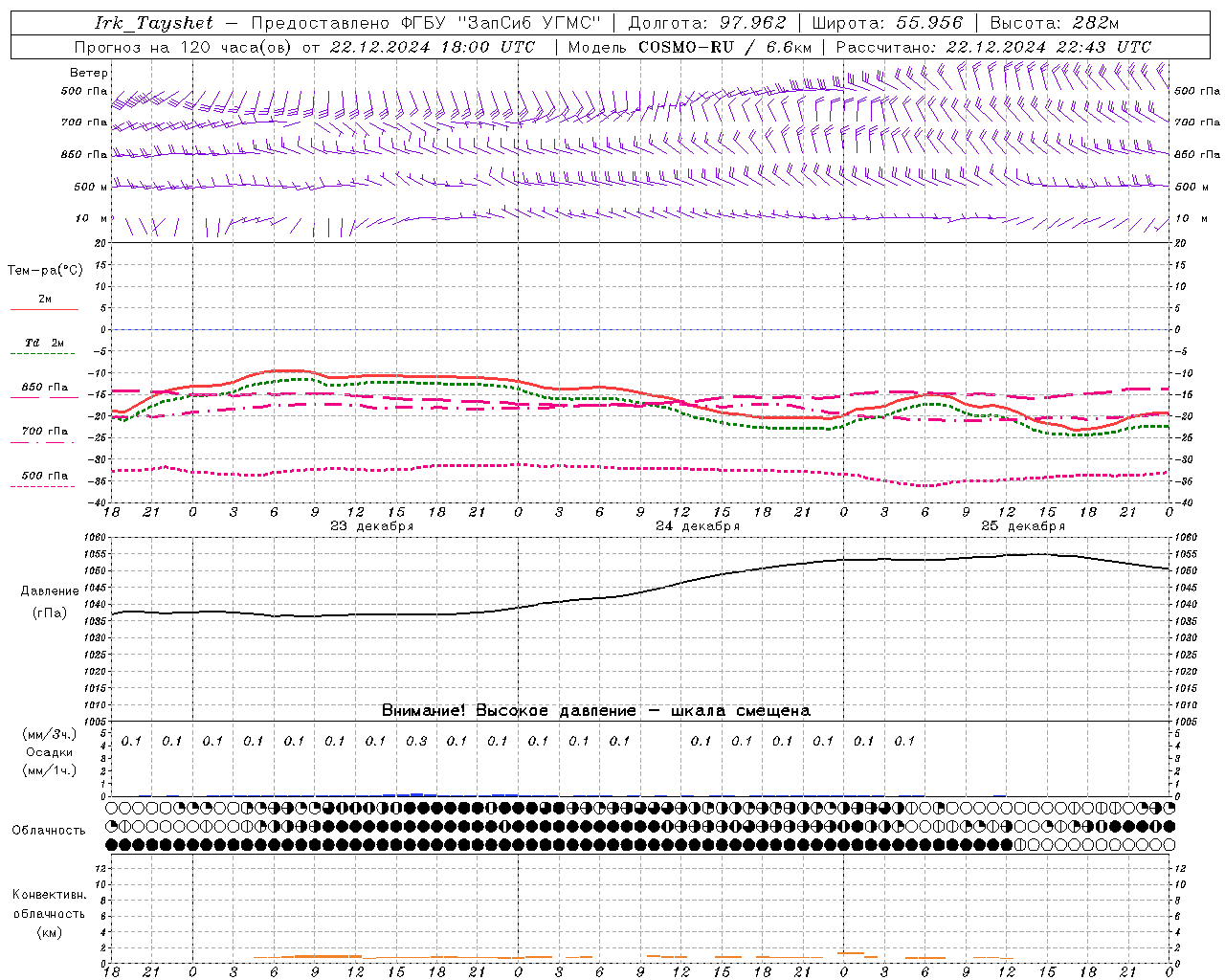The width and height of the screenshot is (1225, 980).
Task: Click the 'Рассчитано: 22.12.2024 22:43 UTC' timestamp
Action: 993,47
